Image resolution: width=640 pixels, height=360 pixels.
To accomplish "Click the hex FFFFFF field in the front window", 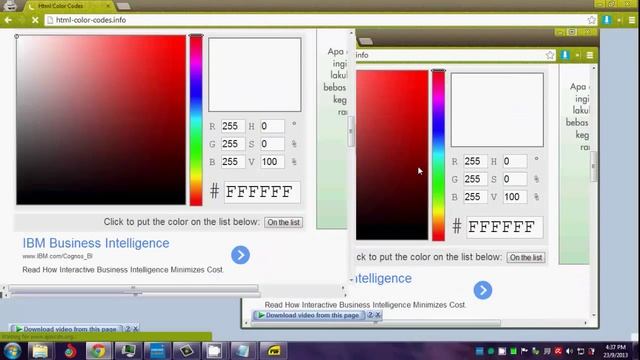I will pyautogui.click(x=262, y=192).
